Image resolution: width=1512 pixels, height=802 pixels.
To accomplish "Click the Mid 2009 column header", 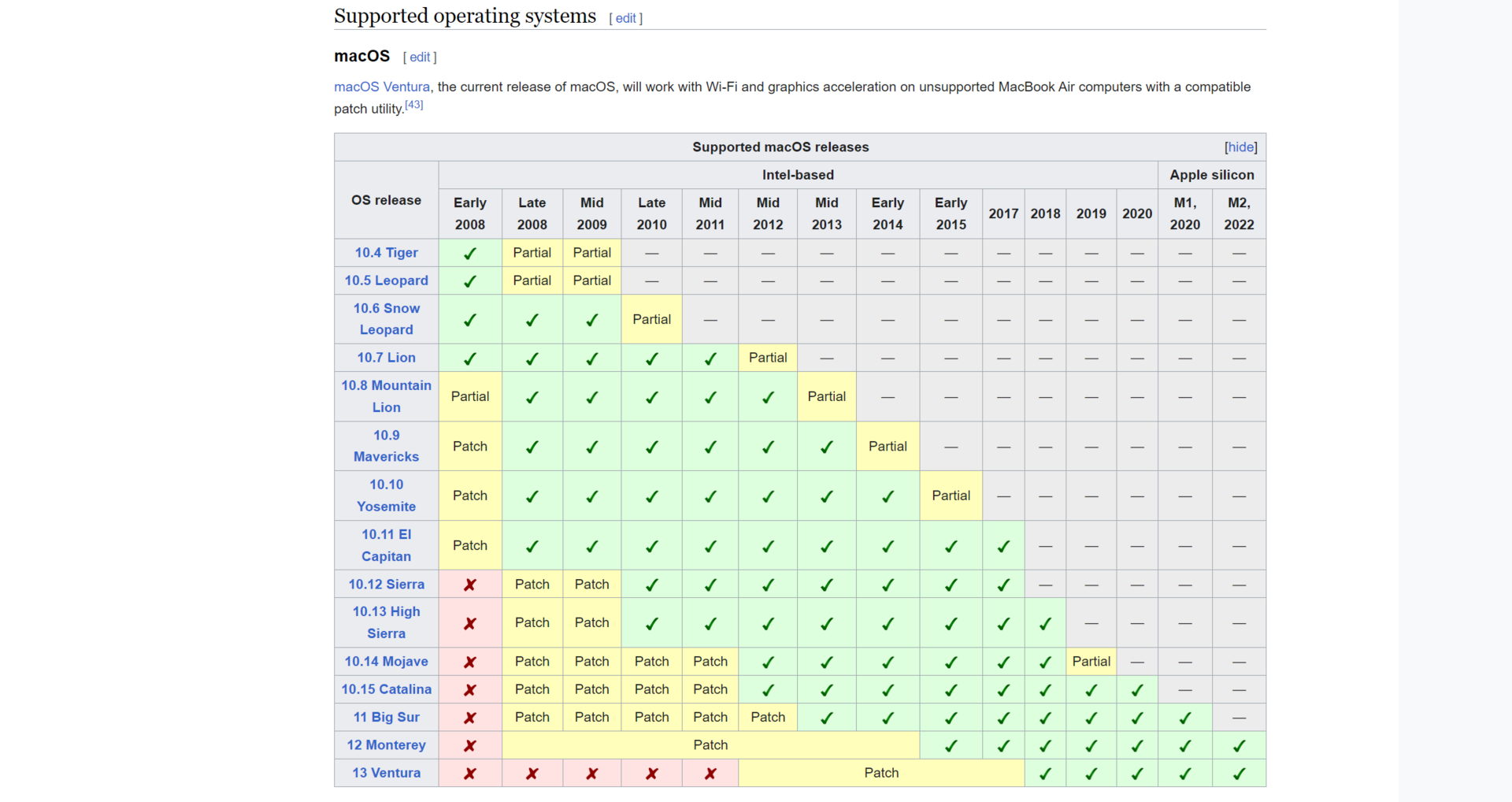I will click(592, 213).
